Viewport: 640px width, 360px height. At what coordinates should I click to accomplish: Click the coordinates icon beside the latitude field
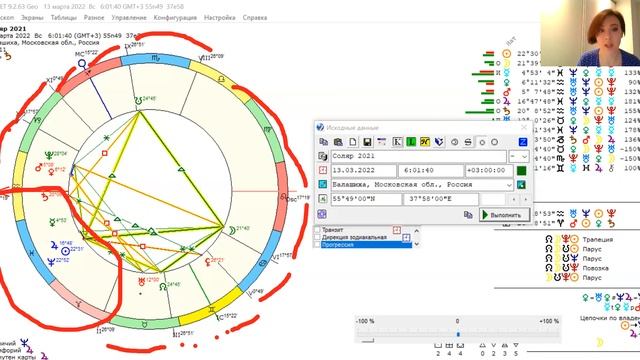click(x=322, y=199)
